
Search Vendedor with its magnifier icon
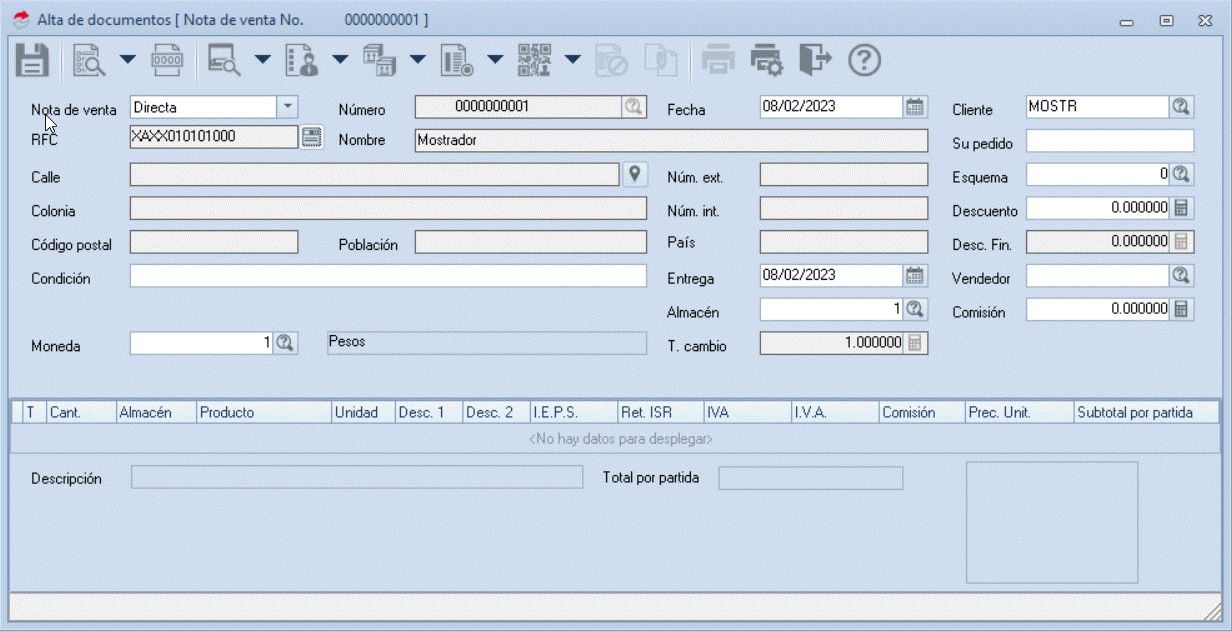point(1181,275)
